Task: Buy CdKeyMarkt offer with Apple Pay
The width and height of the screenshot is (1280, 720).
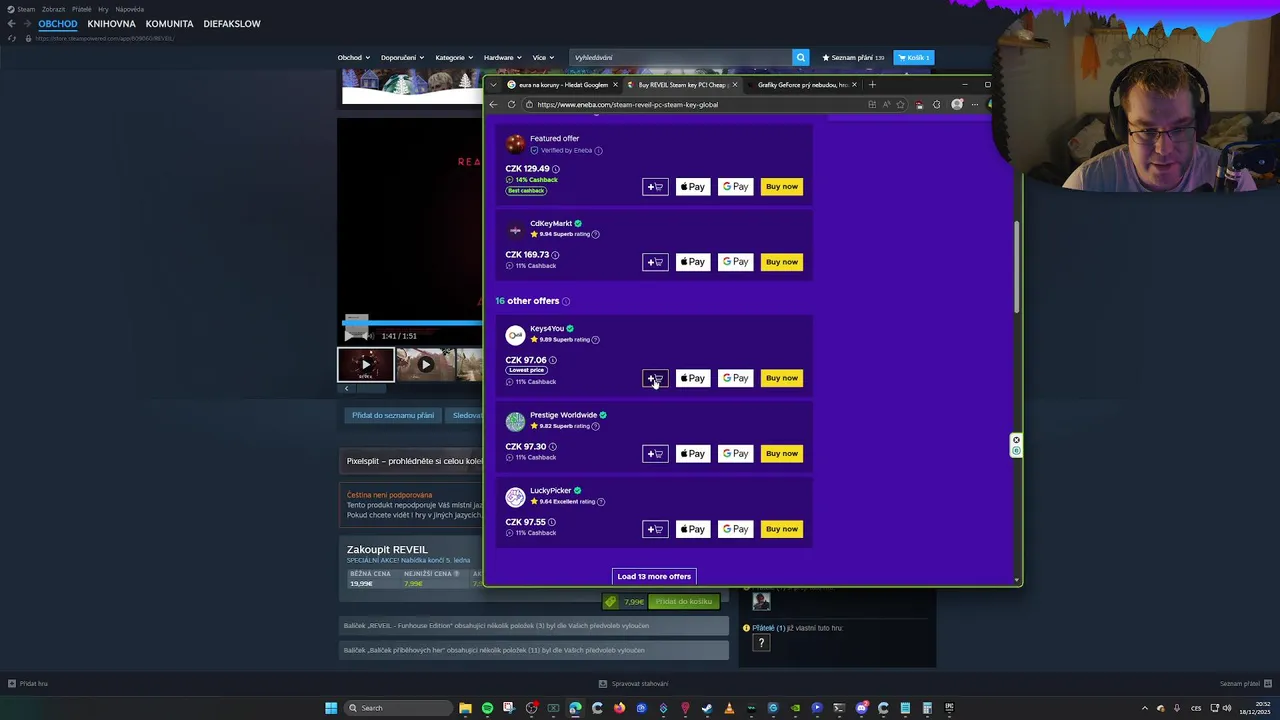Action: 693,262
